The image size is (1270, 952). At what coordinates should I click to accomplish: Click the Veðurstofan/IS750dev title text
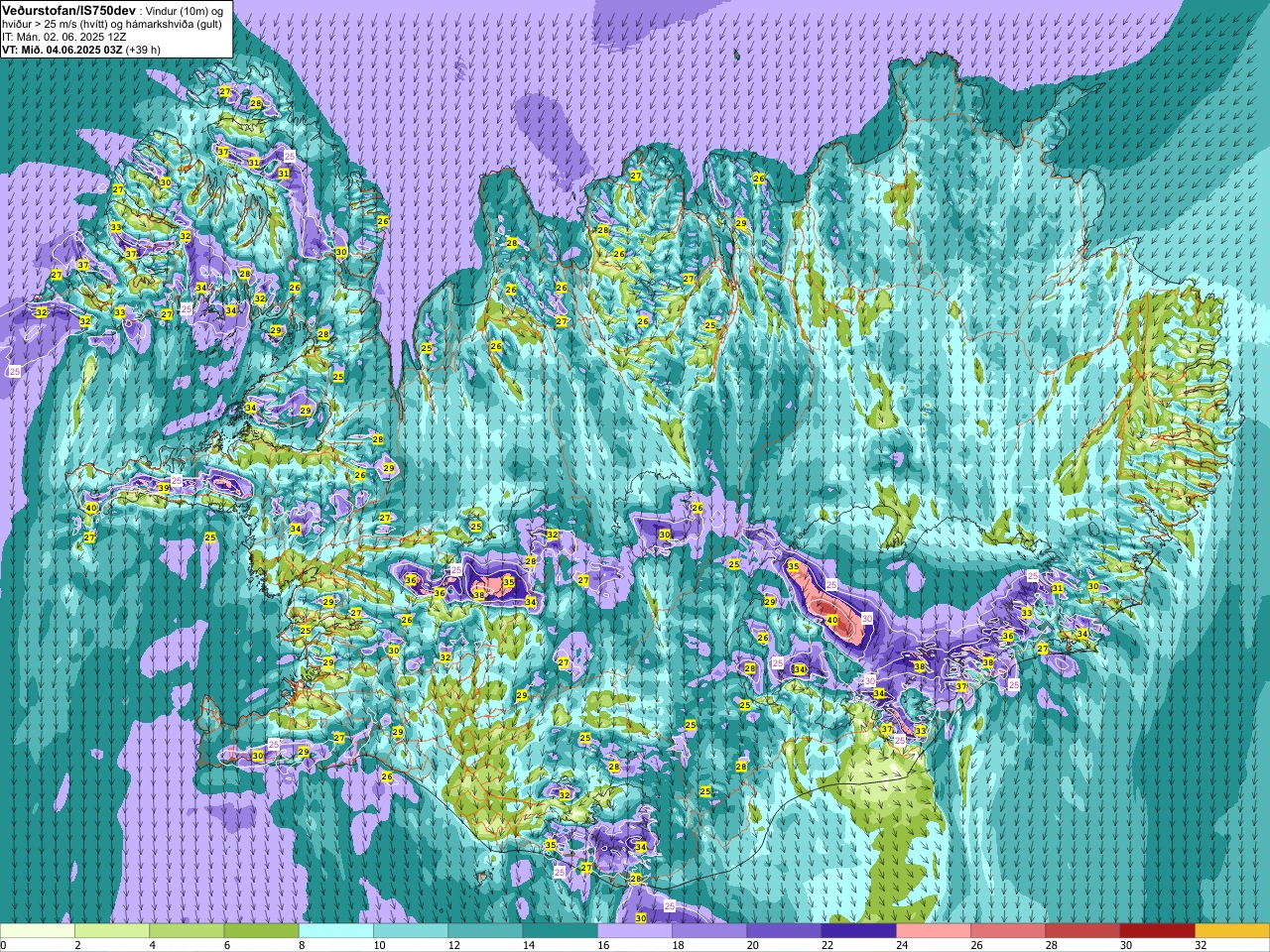tap(68, 10)
